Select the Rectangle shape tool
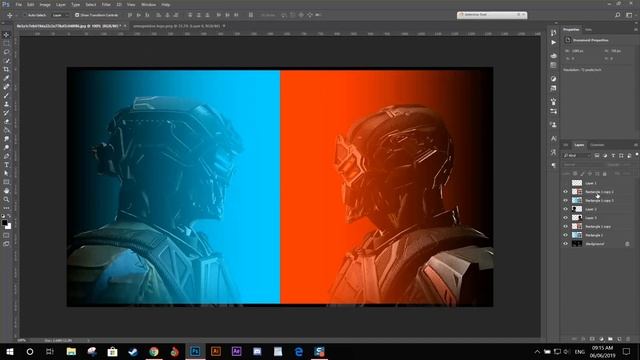This screenshot has width=640, height=360. tap(6, 182)
